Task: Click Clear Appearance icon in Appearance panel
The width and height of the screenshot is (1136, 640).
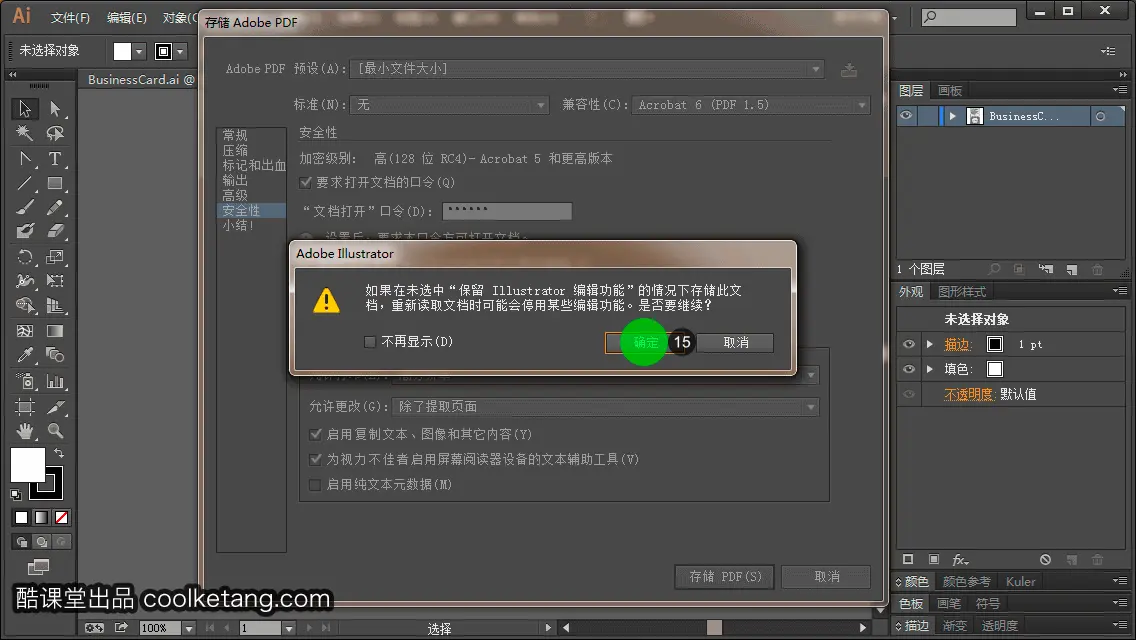Action: (1045, 560)
